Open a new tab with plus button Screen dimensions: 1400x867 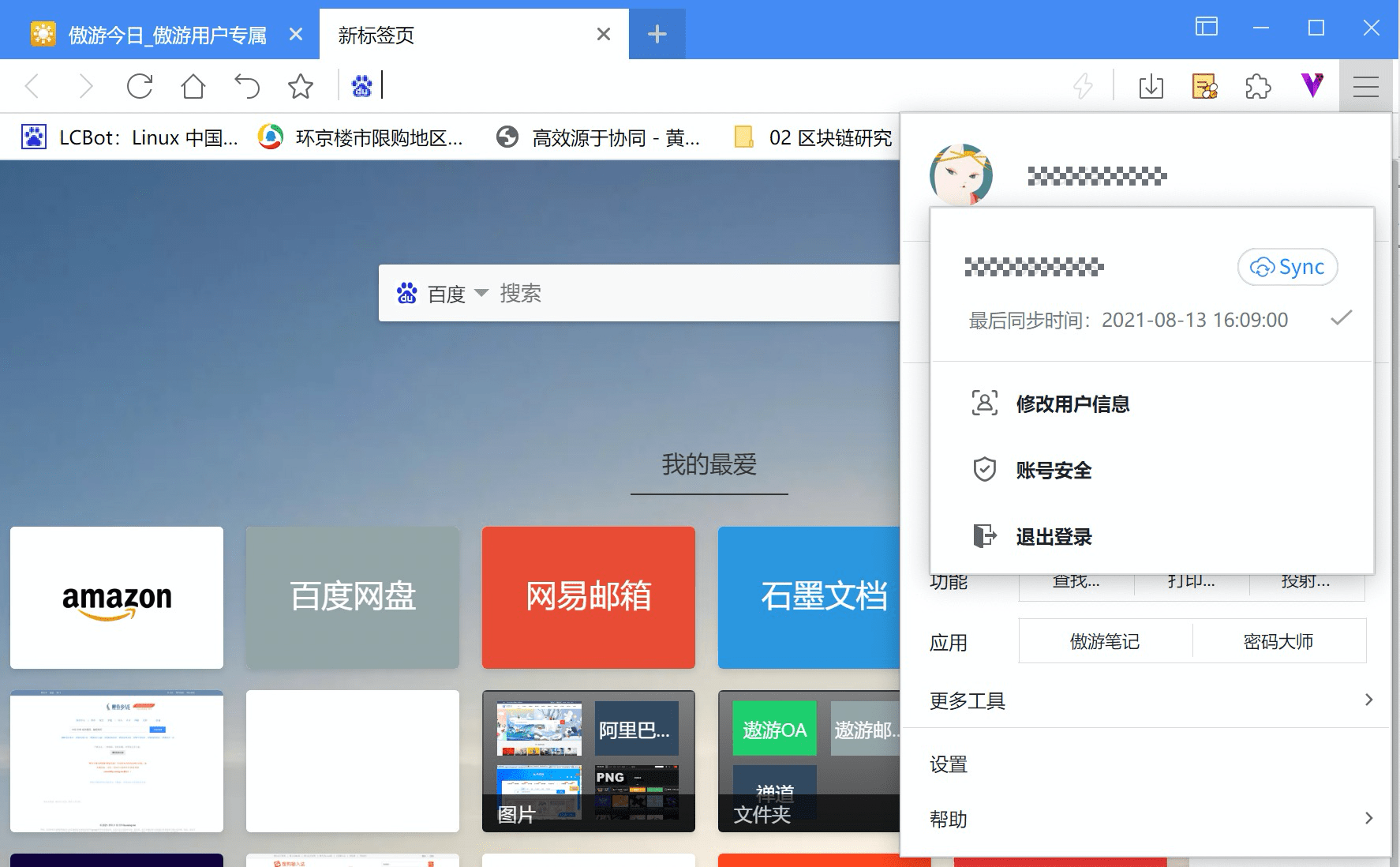click(657, 34)
